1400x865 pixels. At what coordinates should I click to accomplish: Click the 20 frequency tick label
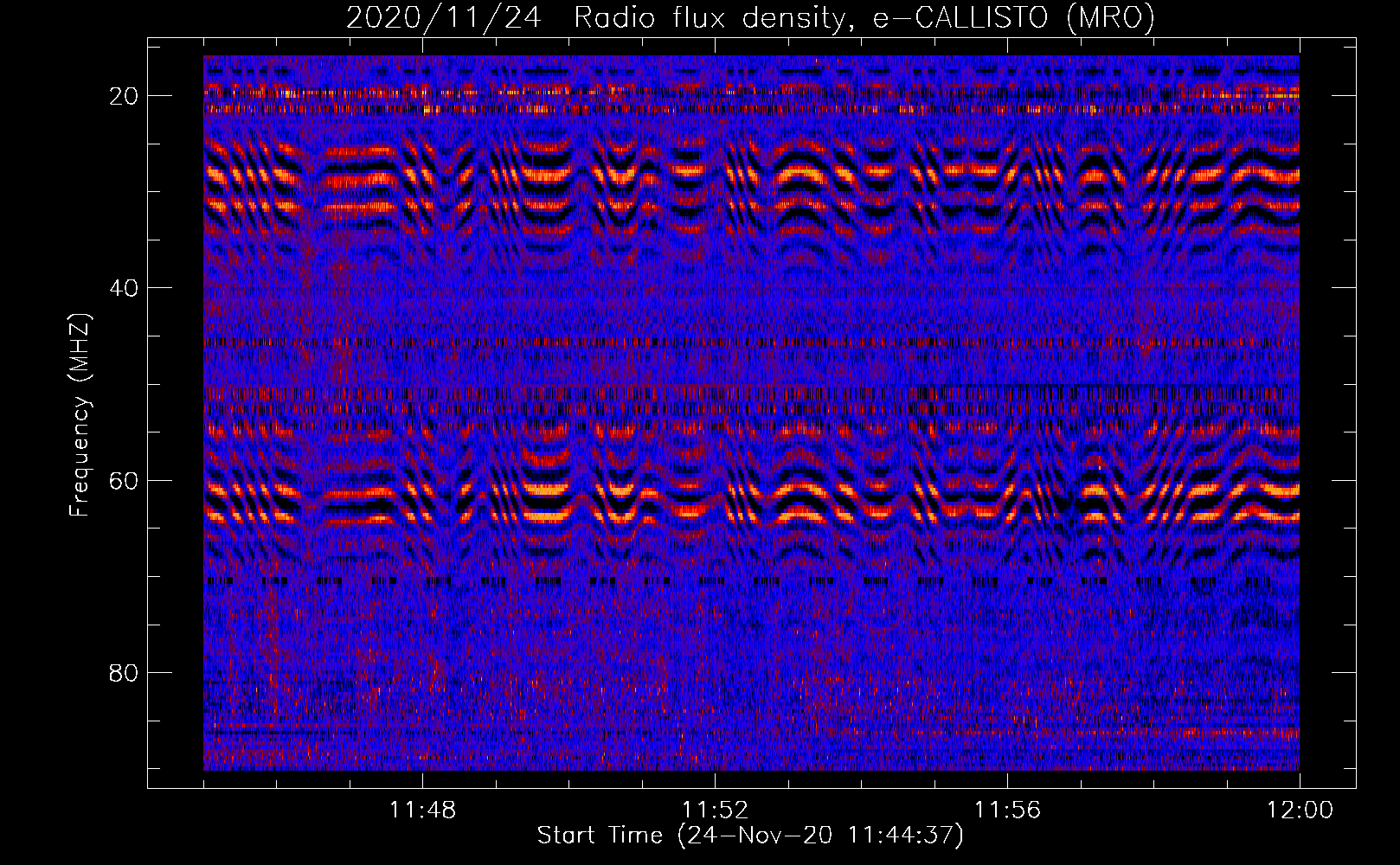click(125, 96)
